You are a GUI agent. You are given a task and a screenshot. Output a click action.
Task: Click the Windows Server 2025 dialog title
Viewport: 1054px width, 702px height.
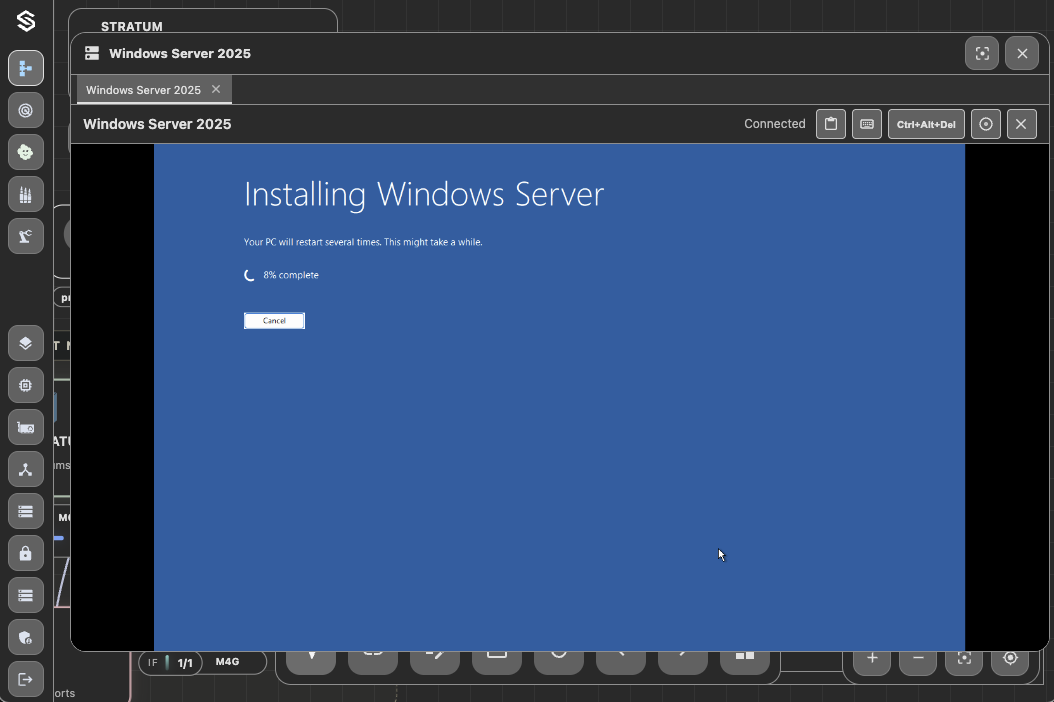pos(180,54)
